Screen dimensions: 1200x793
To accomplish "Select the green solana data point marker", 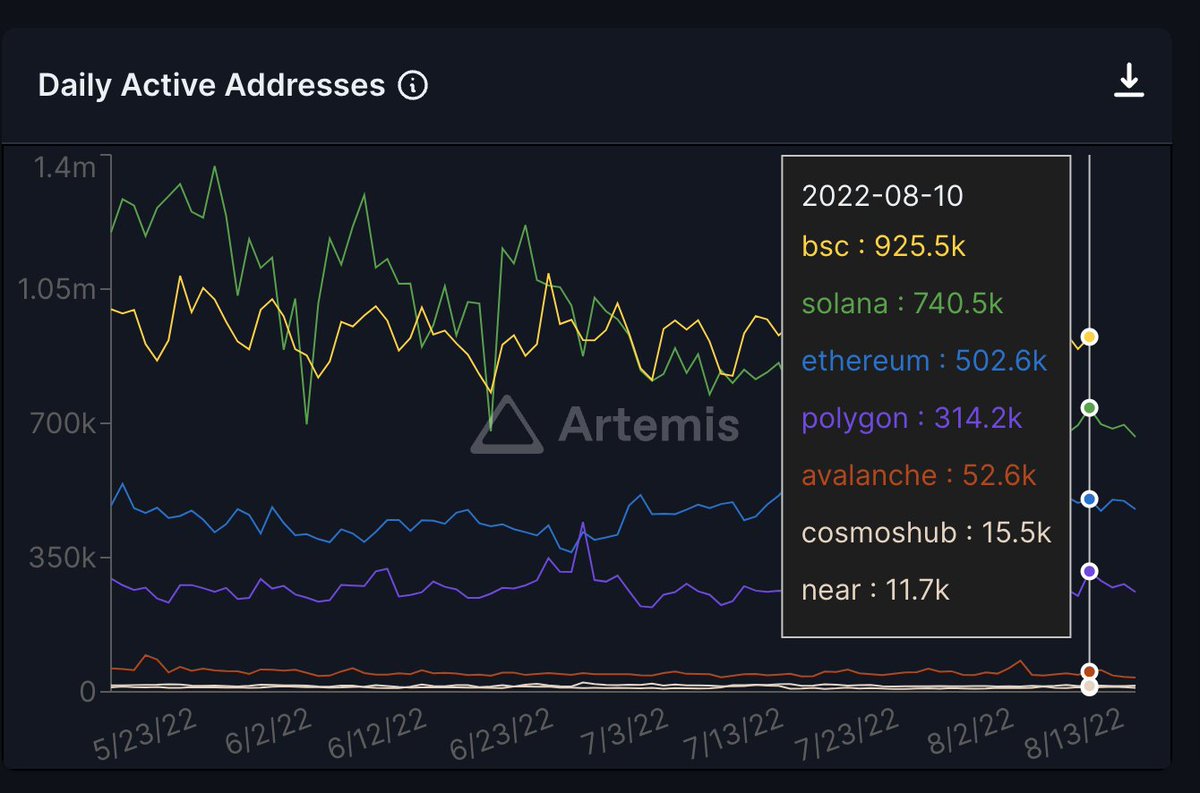I will coord(1090,407).
